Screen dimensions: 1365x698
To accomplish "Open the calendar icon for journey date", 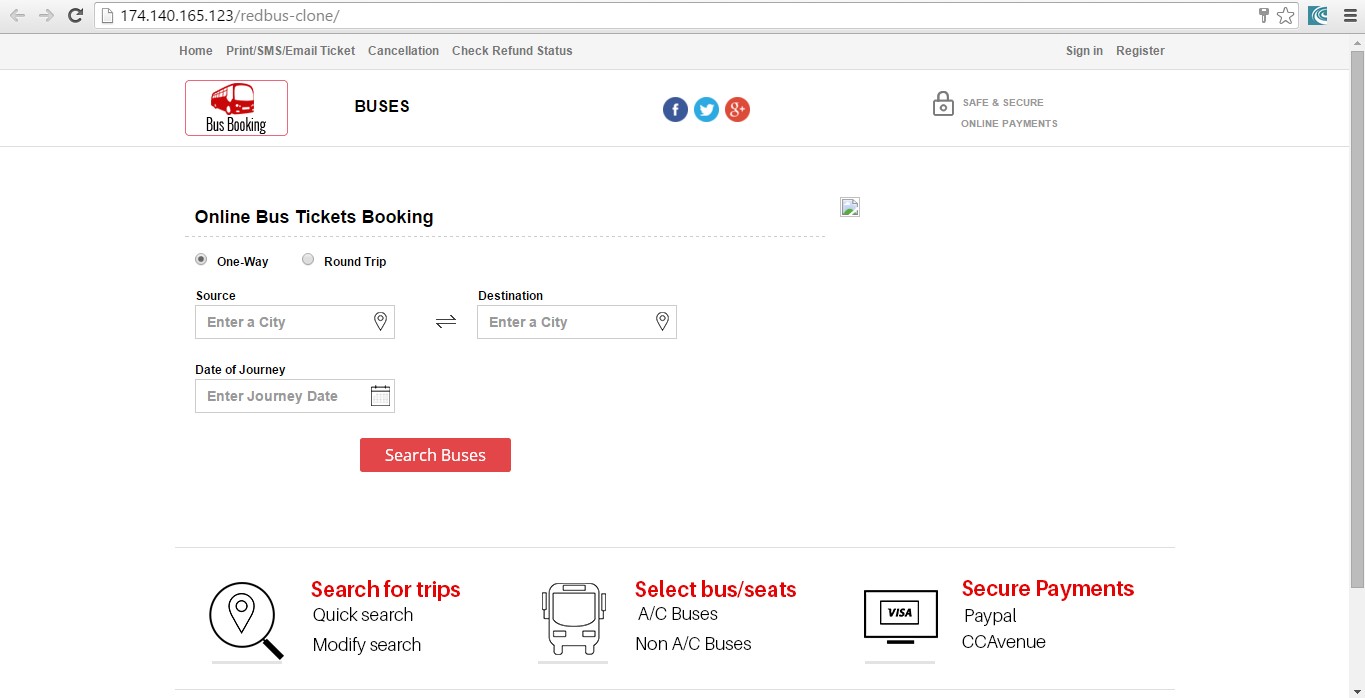I will click(380, 395).
